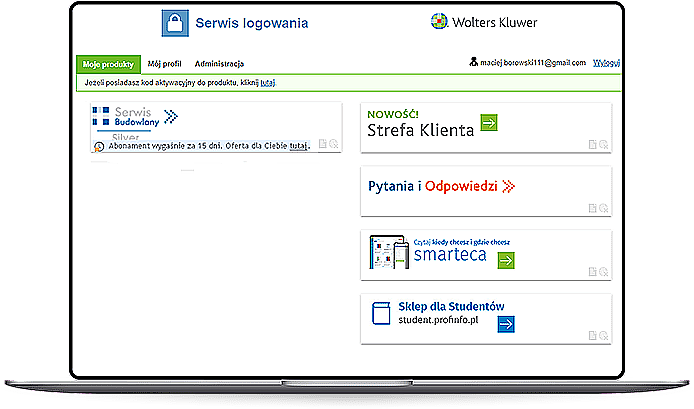Open the Pytania i Odpowiedzi title
This screenshot has height=409, width=694.
tap(433, 186)
